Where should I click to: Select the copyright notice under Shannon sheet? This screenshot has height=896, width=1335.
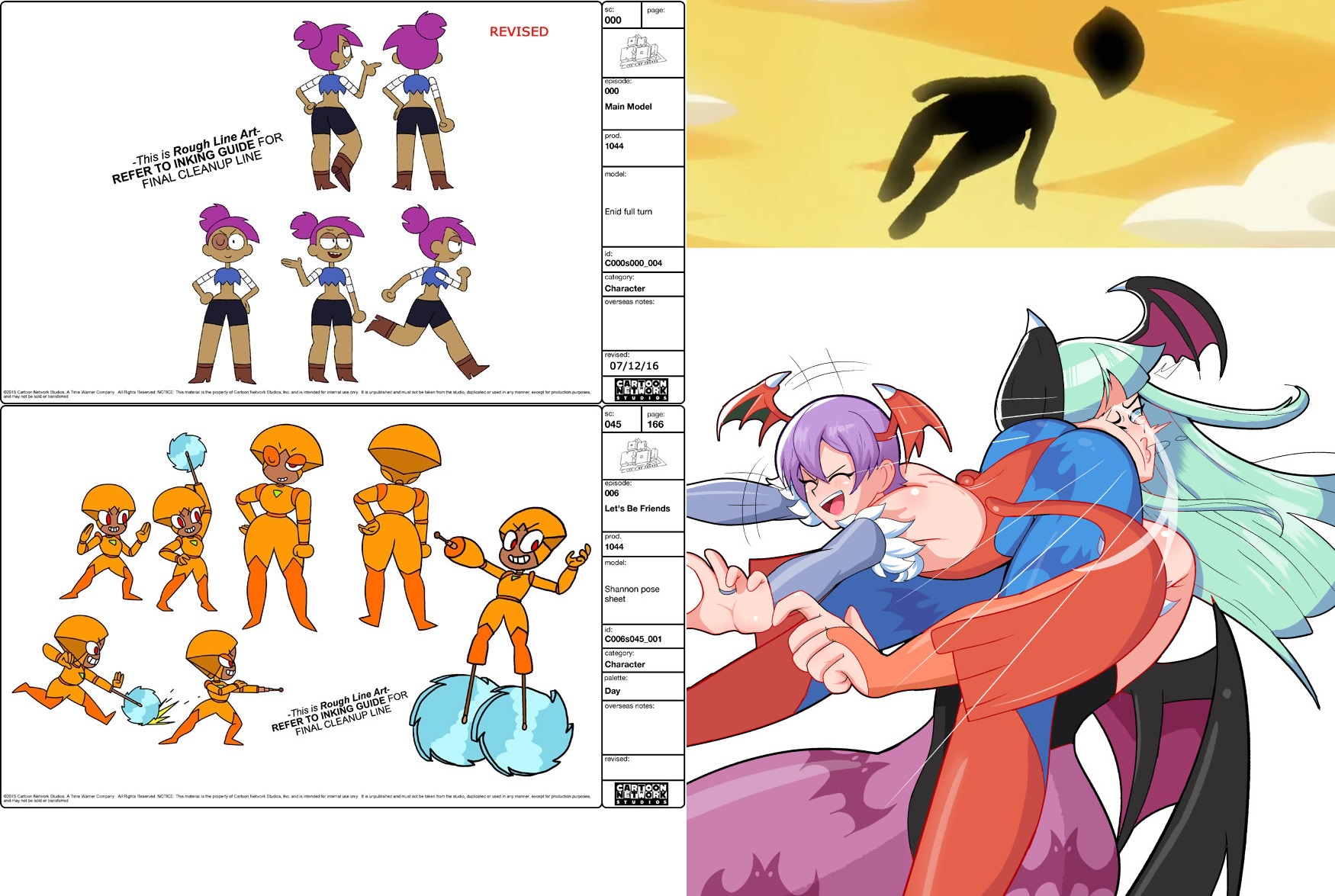pyautogui.click(x=297, y=798)
